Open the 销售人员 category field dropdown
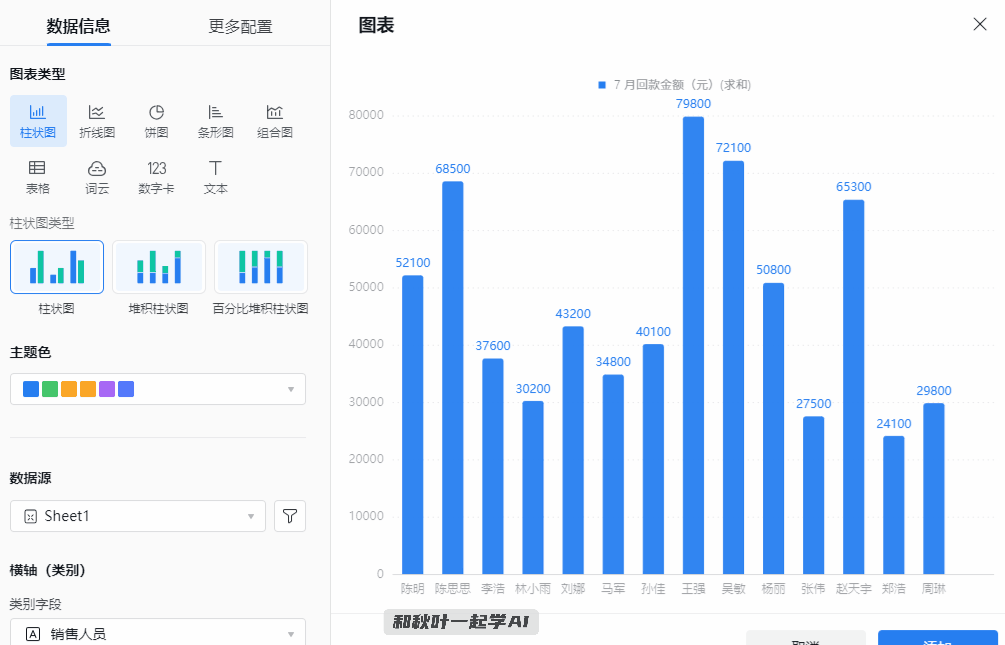 tap(158, 633)
